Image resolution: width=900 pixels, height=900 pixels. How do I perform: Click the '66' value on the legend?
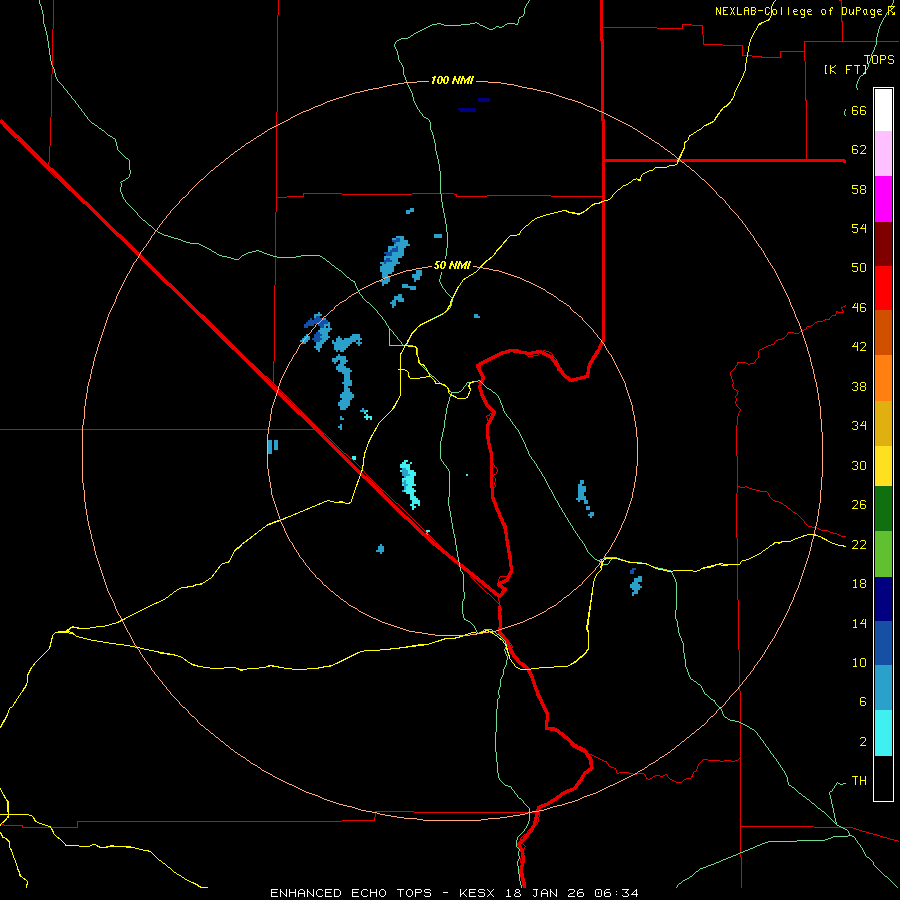pos(859,110)
